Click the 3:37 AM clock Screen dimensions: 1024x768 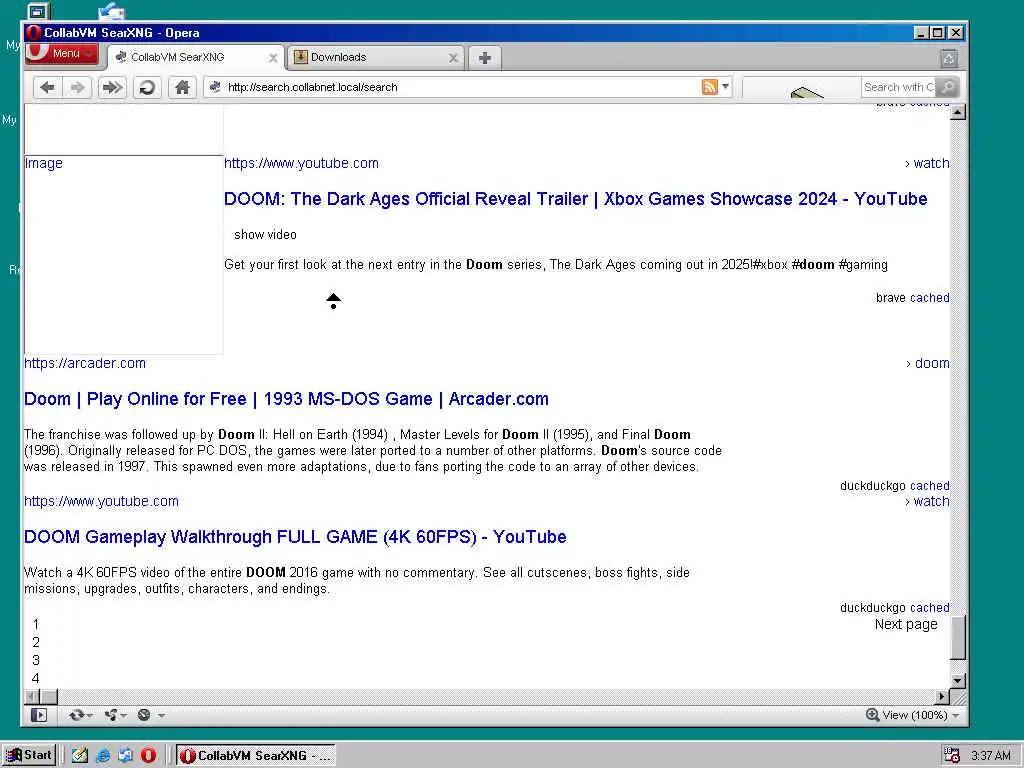[x=991, y=756]
